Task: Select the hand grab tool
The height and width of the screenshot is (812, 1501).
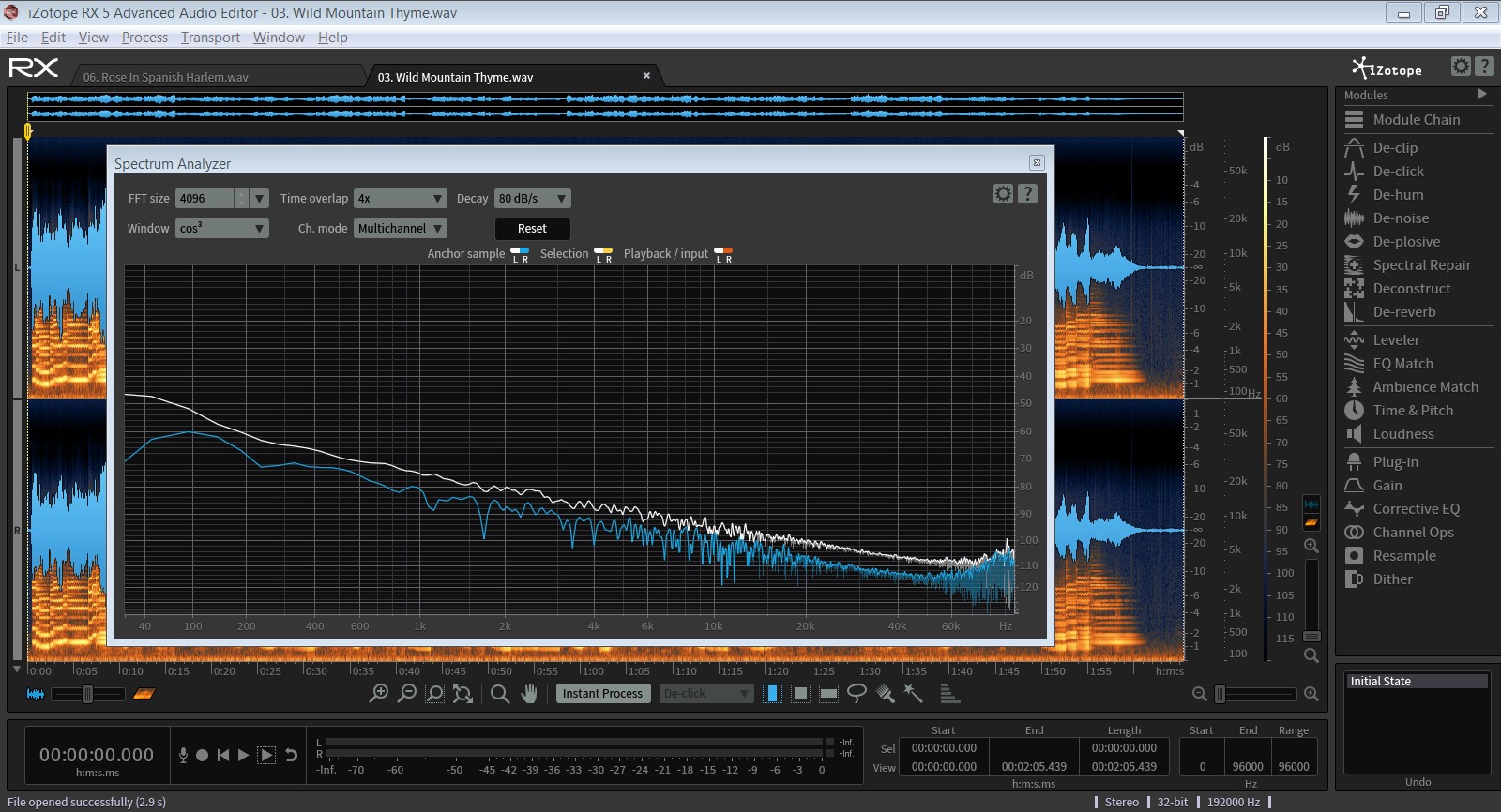Action: (529, 694)
